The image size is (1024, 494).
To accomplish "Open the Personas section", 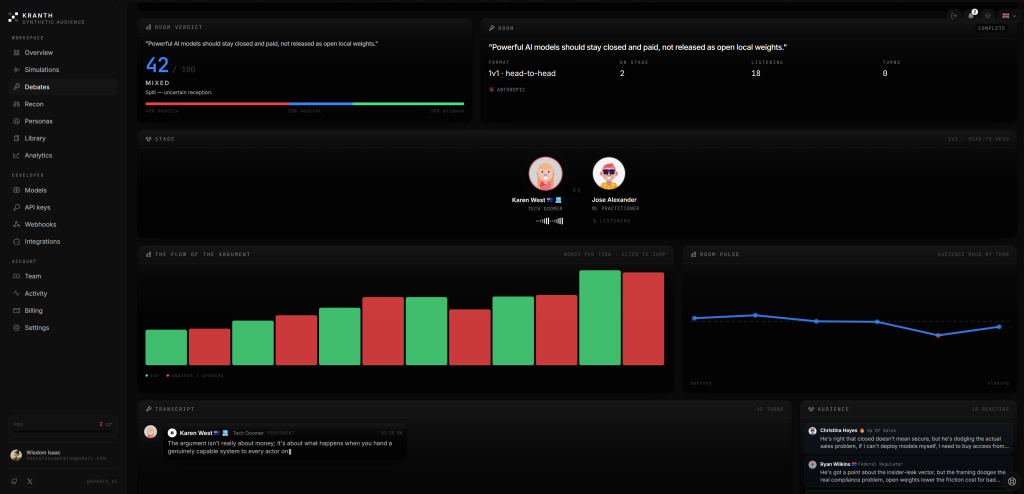I will click(x=63, y=121).
